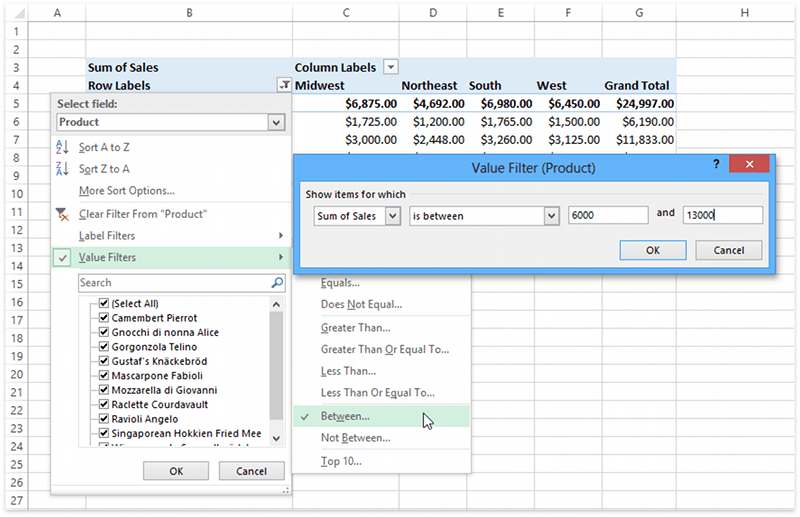Click the list scroll-up arrow
Viewport: 800px width, 517px height.
coord(277,304)
